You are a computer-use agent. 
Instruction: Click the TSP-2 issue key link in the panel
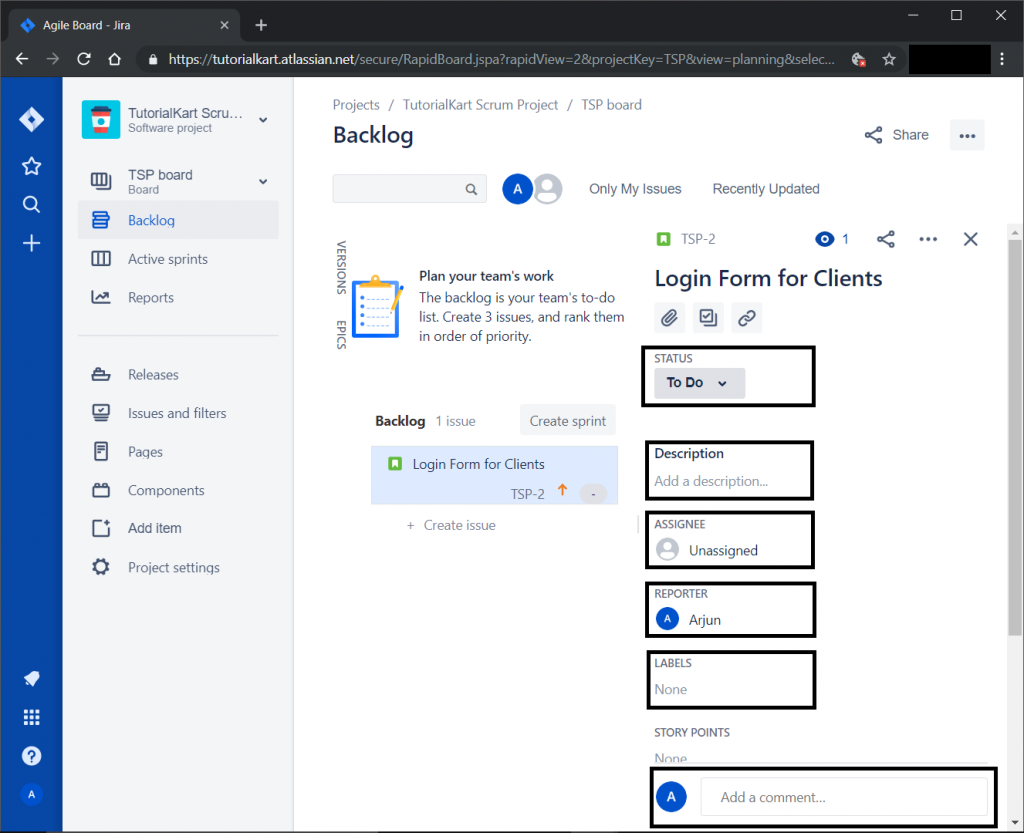tap(697, 240)
